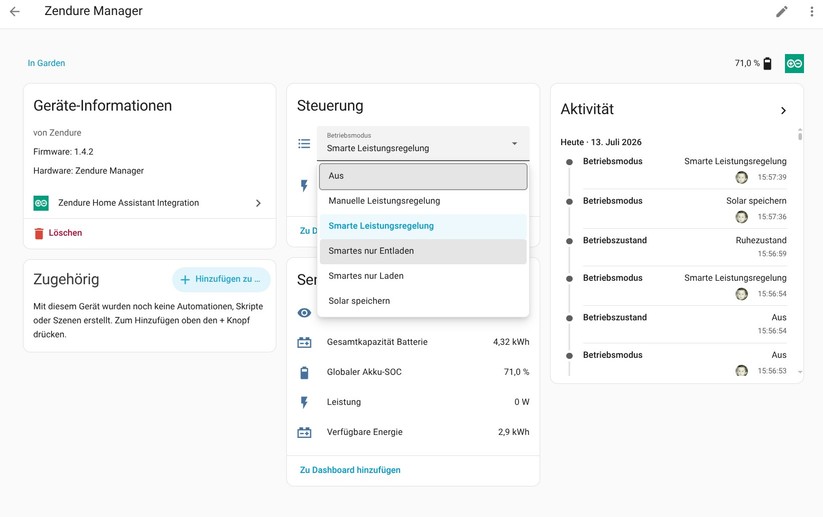This screenshot has width=823, height=517.
Task: Click the battery icon beside 71,0 %
Action: click(x=767, y=64)
